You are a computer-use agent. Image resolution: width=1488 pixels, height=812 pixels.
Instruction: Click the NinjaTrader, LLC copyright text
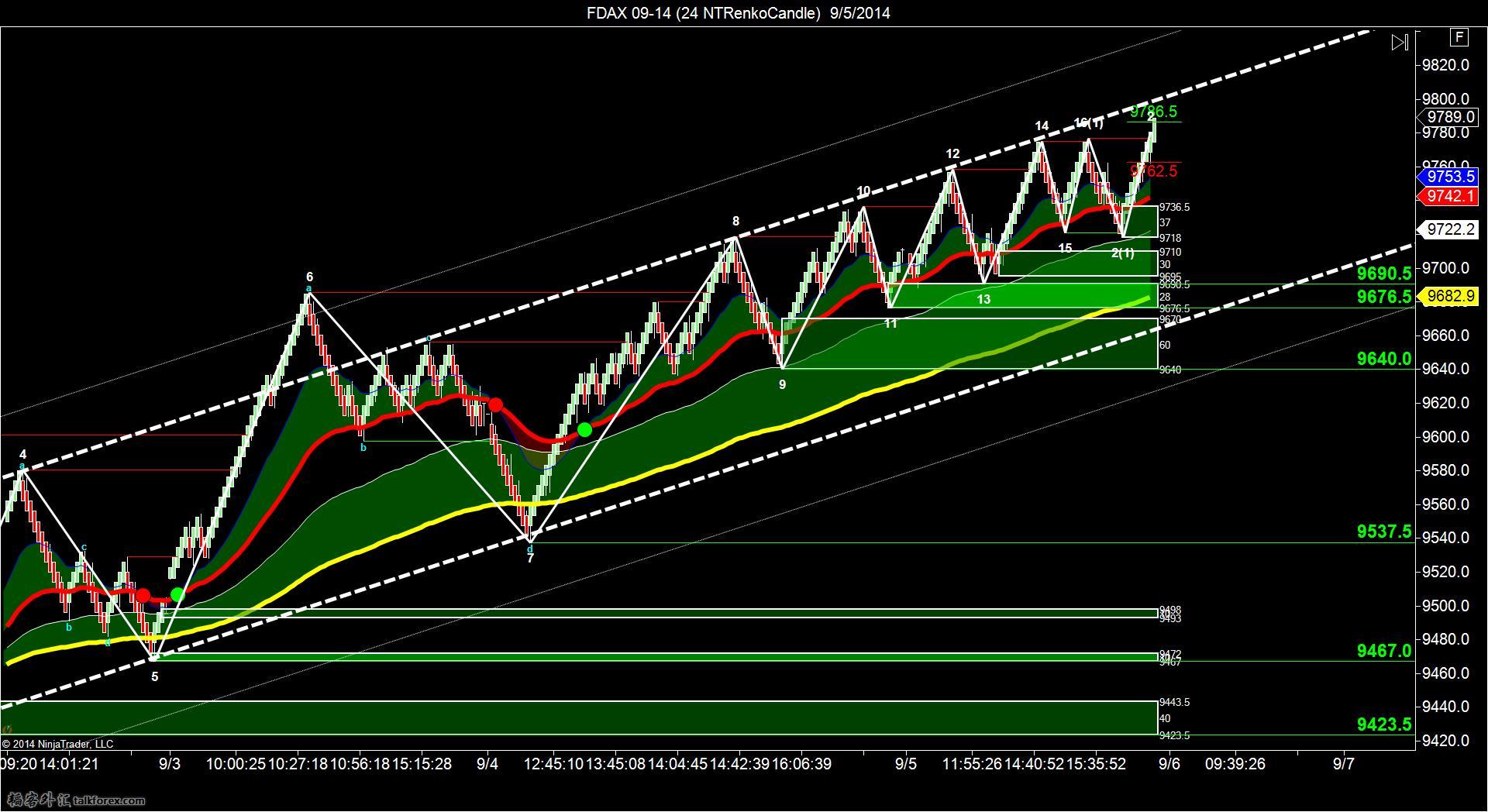(57, 744)
